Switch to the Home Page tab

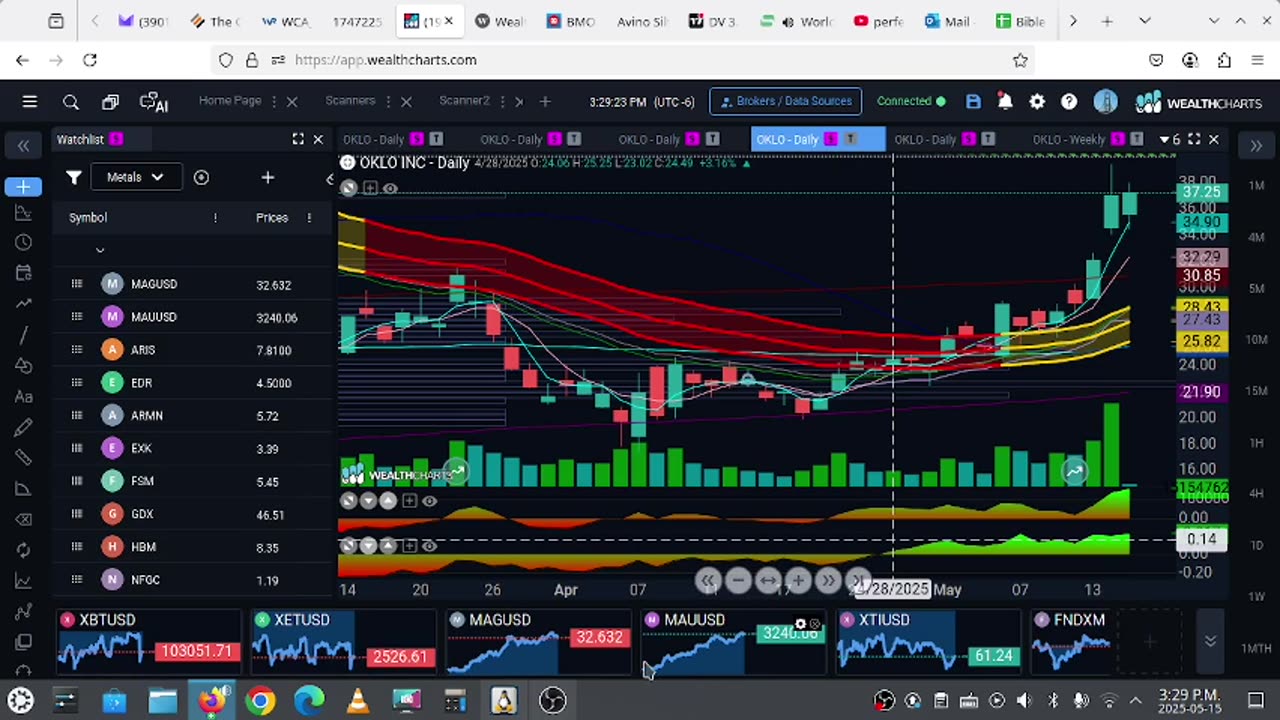coord(230,101)
